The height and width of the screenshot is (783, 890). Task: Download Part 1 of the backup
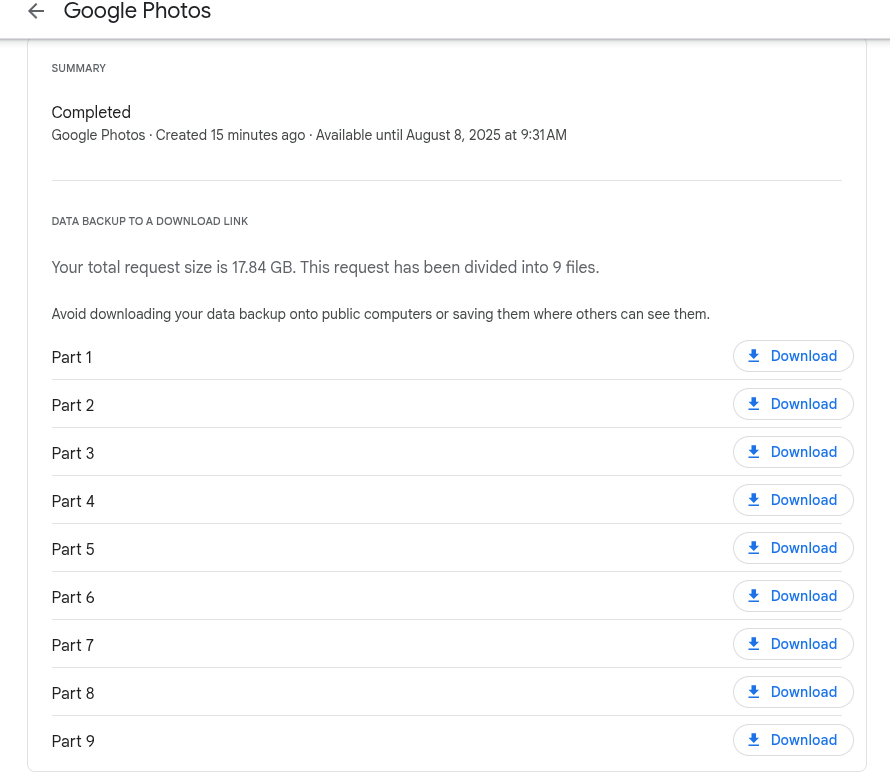point(793,356)
